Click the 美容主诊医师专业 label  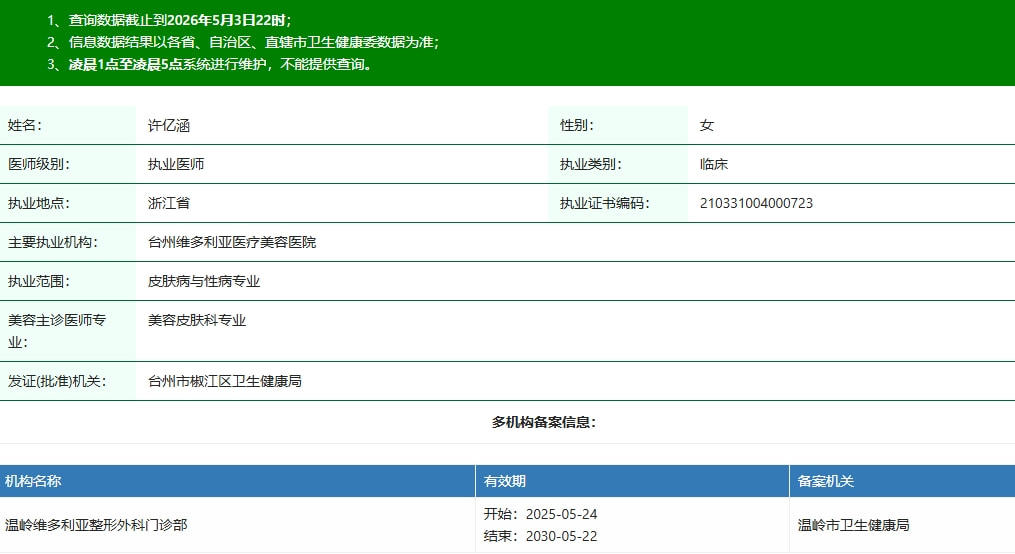tap(57, 331)
